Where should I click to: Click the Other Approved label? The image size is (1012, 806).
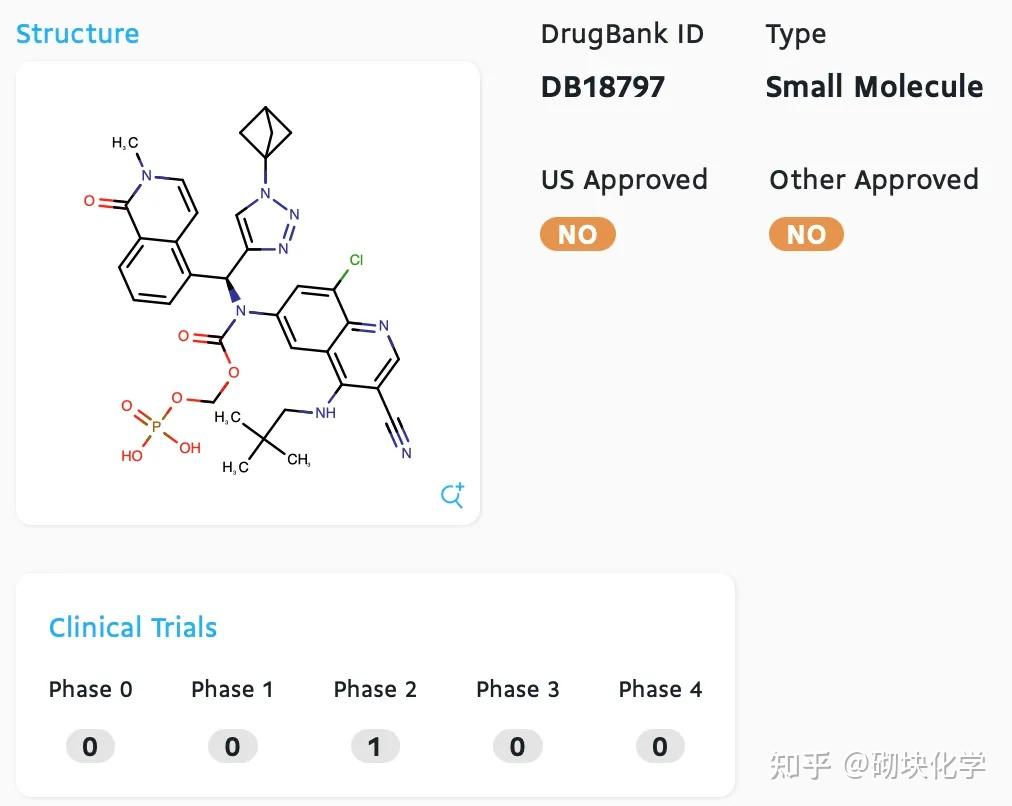(873, 180)
